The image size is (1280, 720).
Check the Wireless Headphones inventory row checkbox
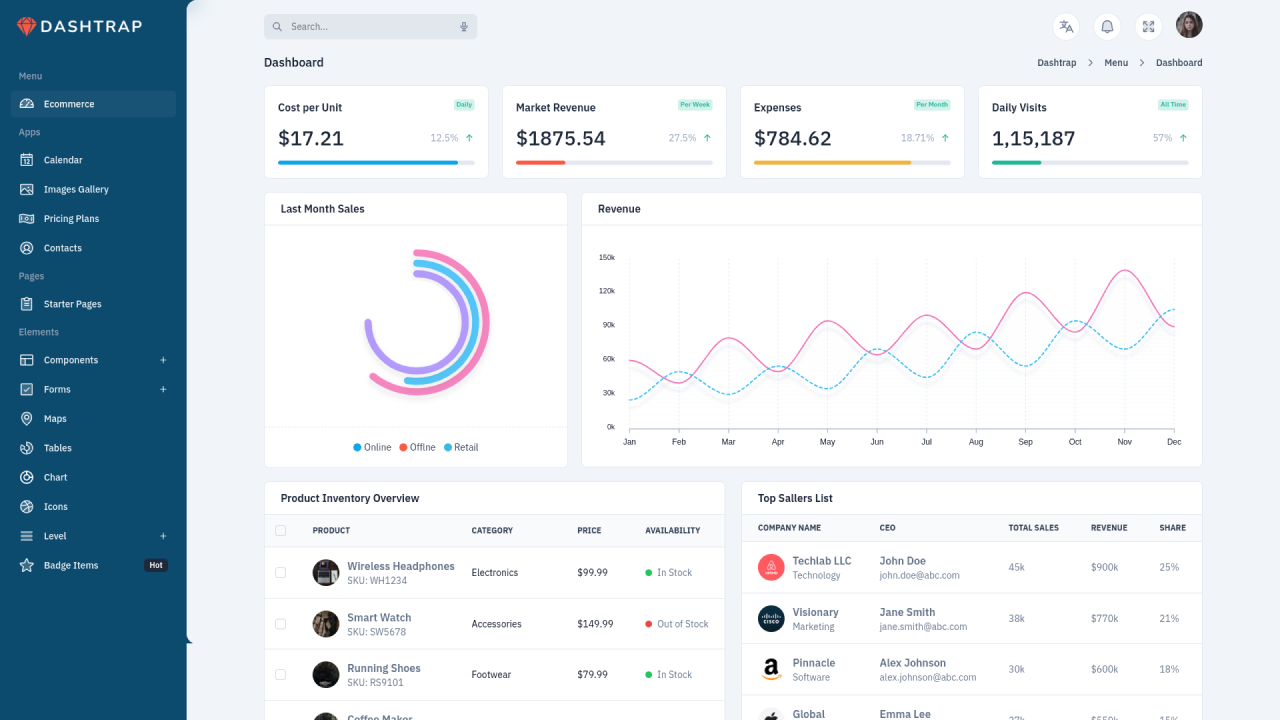tap(281, 572)
